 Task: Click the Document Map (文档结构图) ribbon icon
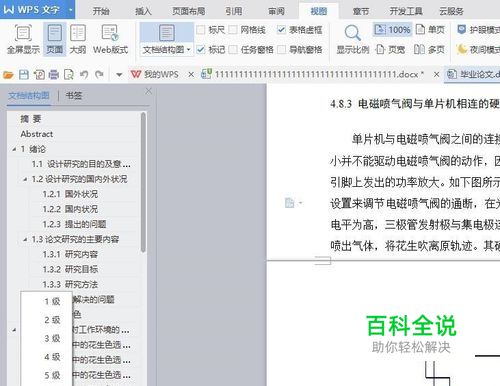coord(166,33)
